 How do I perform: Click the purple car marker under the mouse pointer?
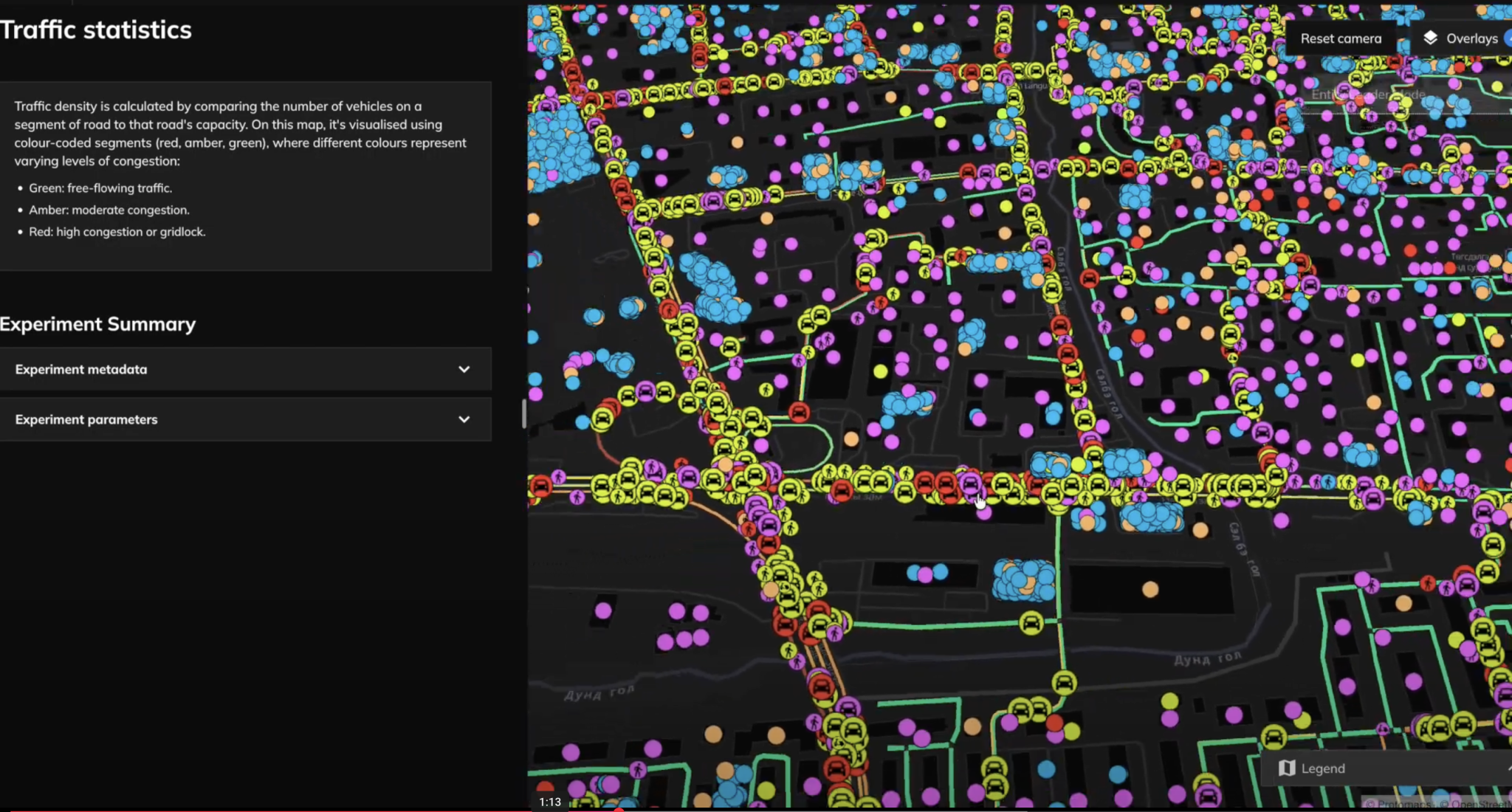(969, 484)
